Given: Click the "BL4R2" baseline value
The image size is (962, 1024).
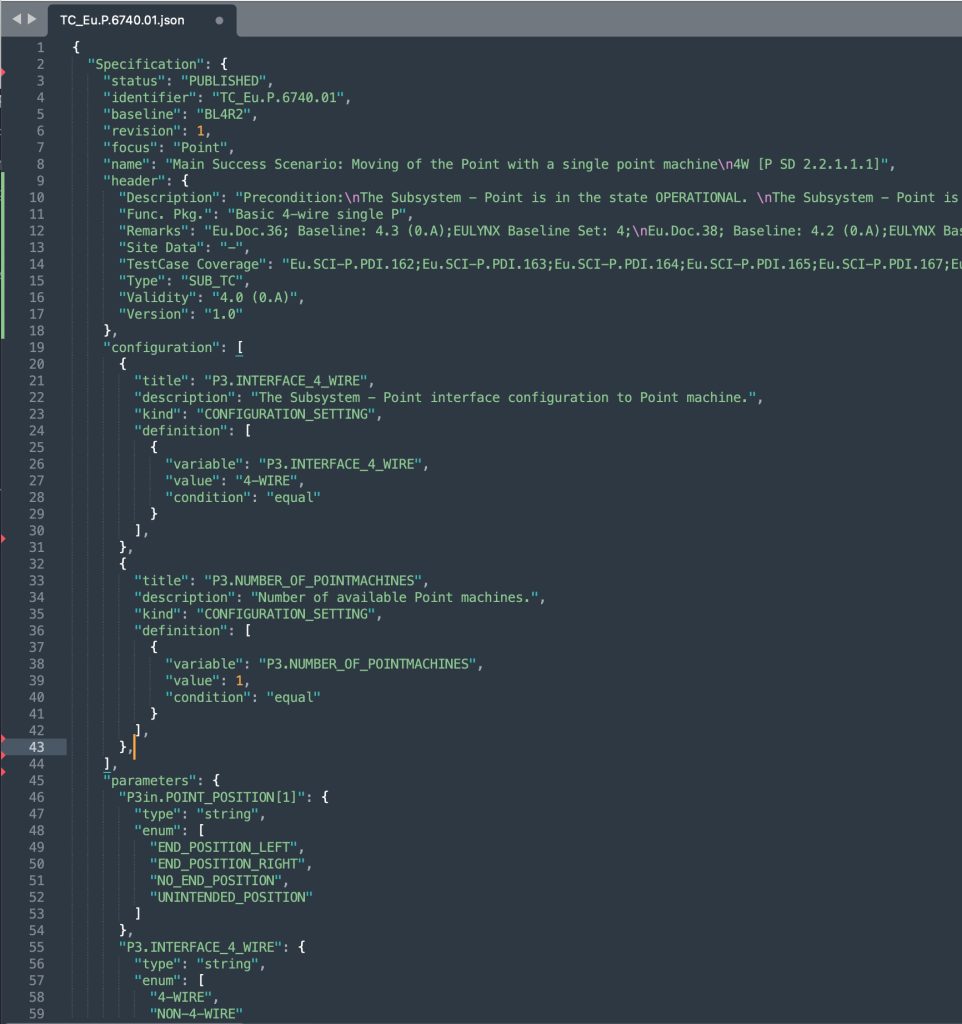Looking at the screenshot, I should point(223,114).
